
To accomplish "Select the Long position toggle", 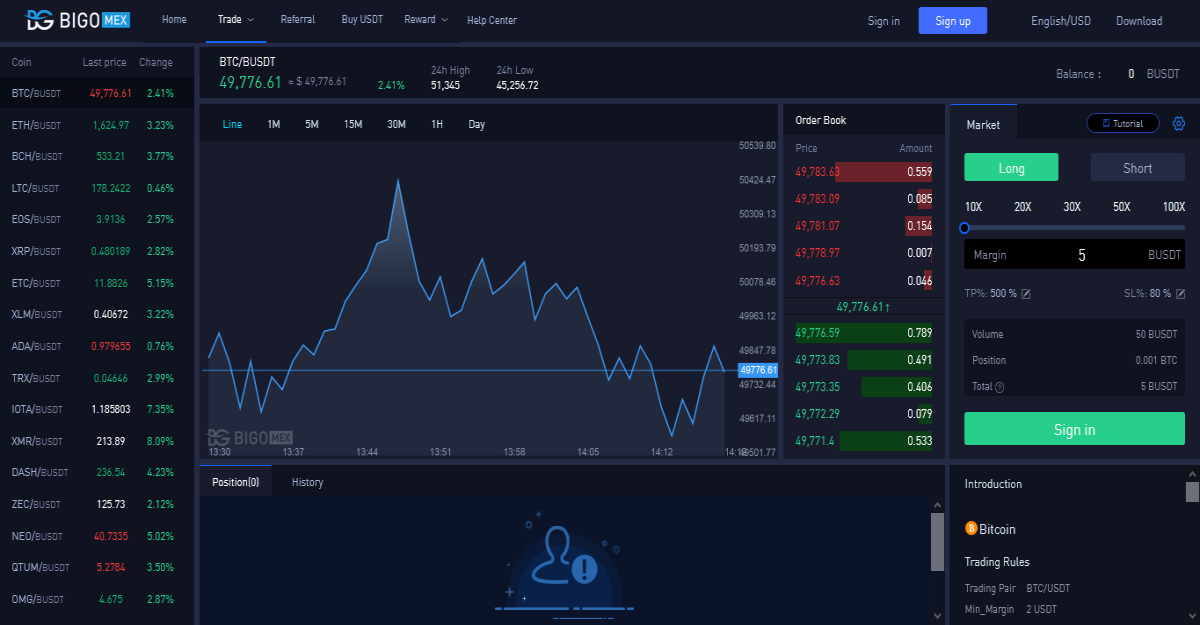I will coord(1011,167).
